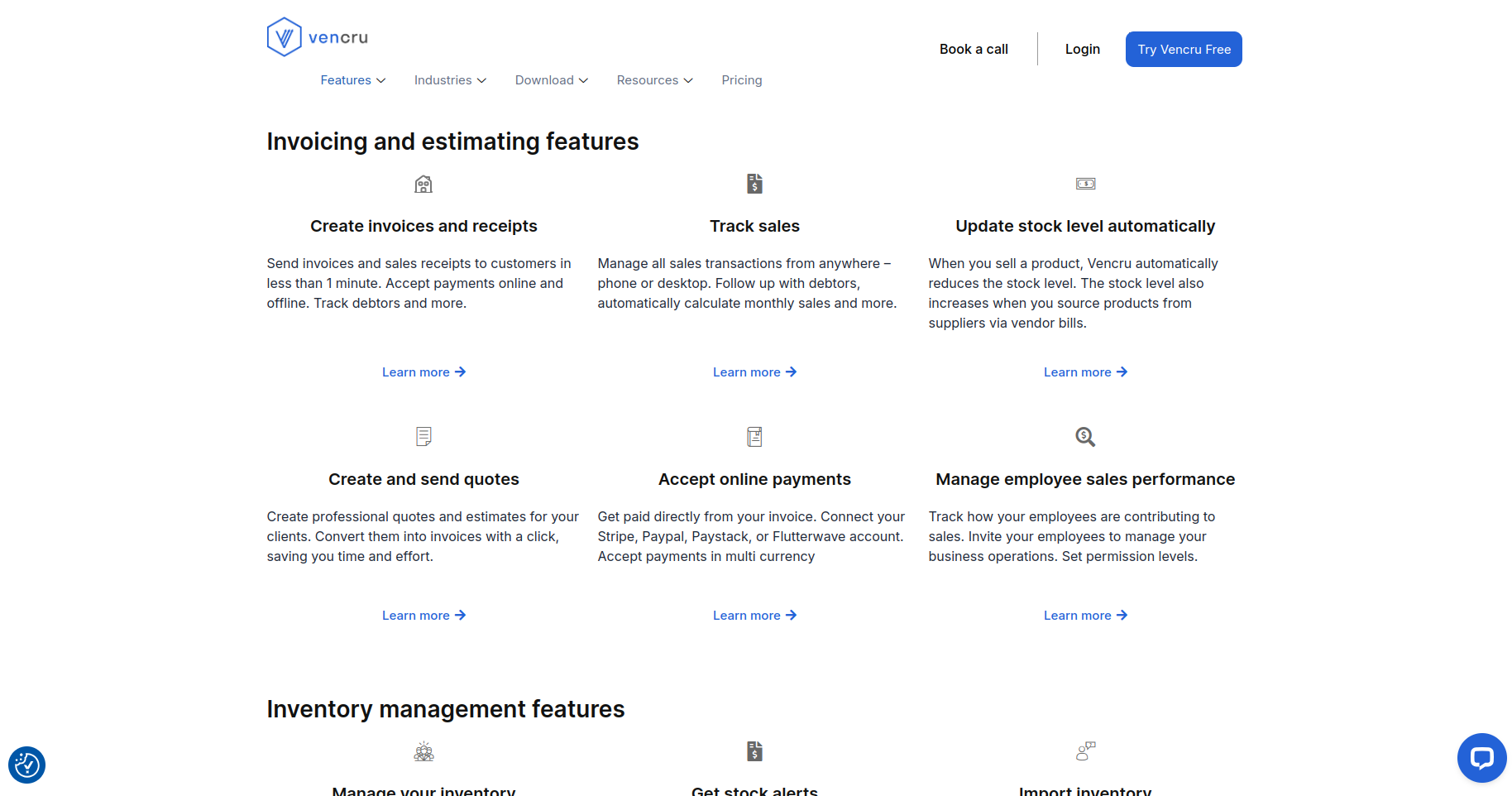Click the icon above Track sales
Image resolution: width=1512 pixels, height=796 pixels.
[x=754, y=184]
